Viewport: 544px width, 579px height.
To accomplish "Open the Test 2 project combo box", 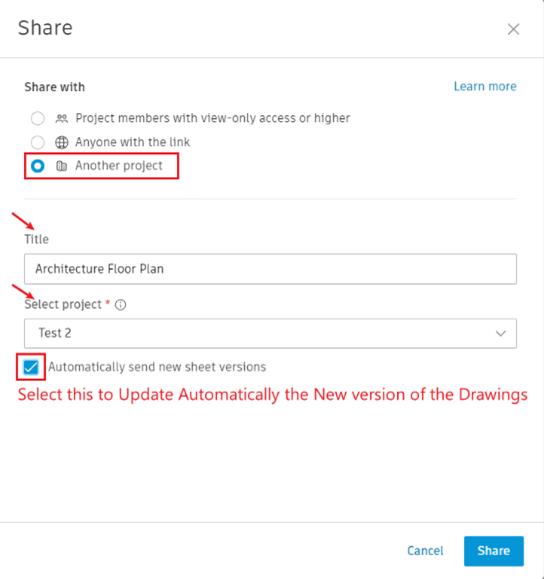I will pos(270,333).
